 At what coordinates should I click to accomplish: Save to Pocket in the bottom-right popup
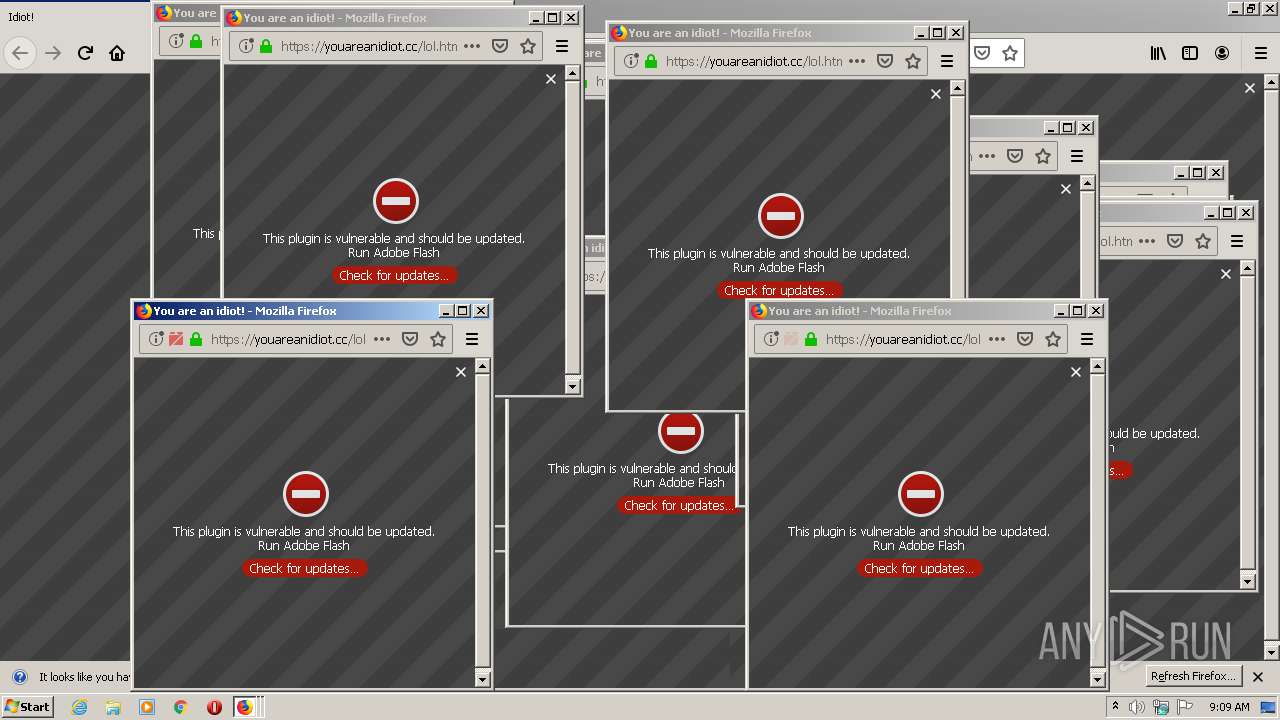tap(1025, 339)
